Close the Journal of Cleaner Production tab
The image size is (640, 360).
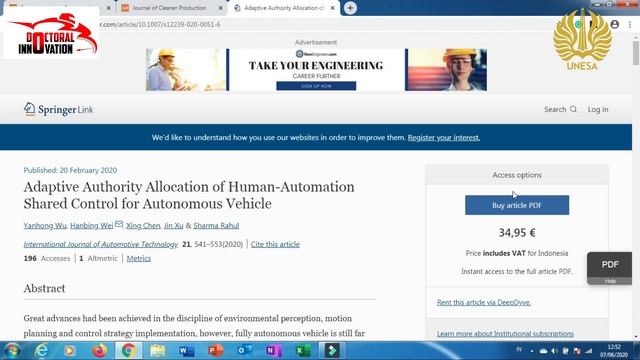tap(220, 8)
